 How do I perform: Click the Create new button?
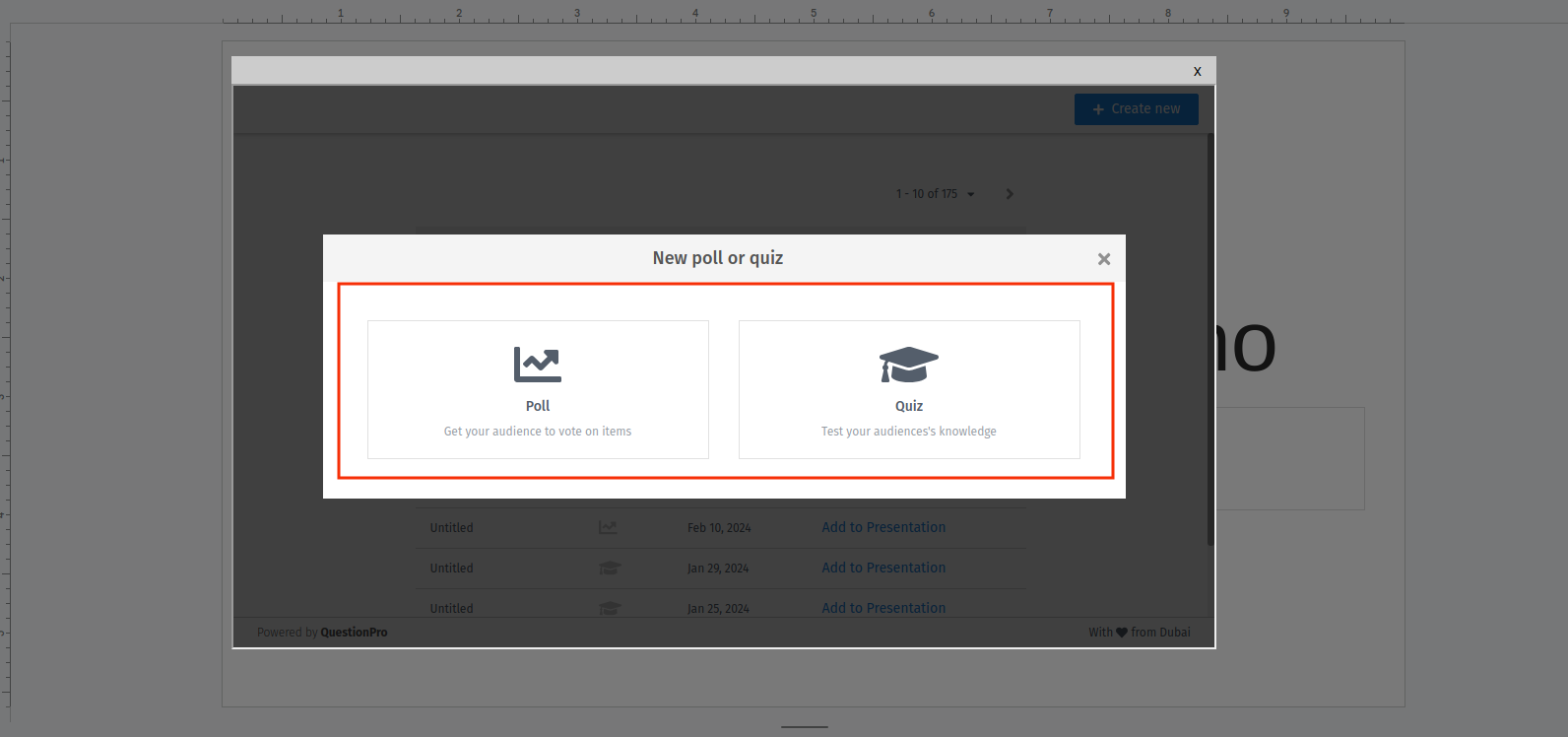(x=1137, y=109)
